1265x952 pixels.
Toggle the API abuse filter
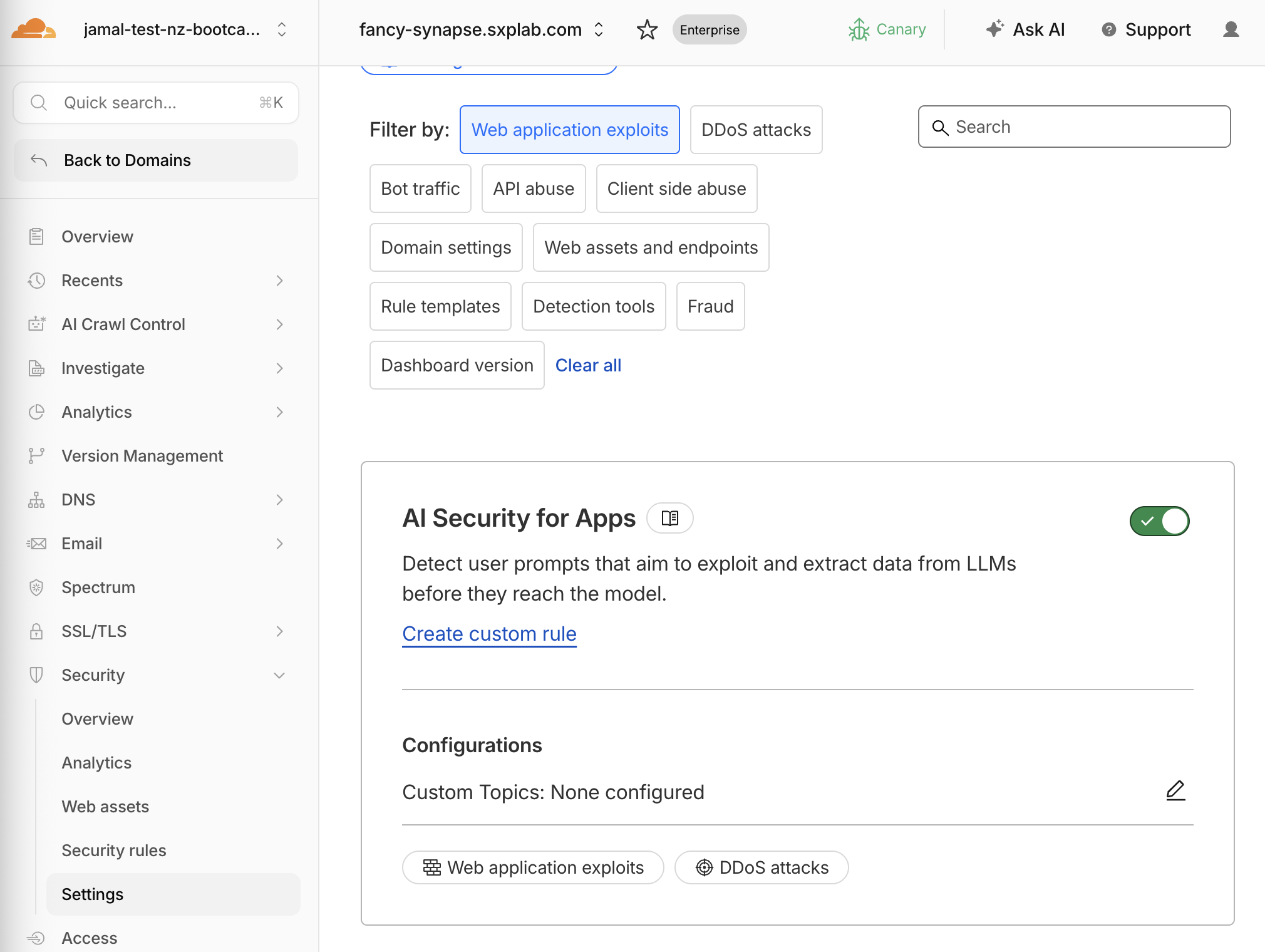click(534, 189)
